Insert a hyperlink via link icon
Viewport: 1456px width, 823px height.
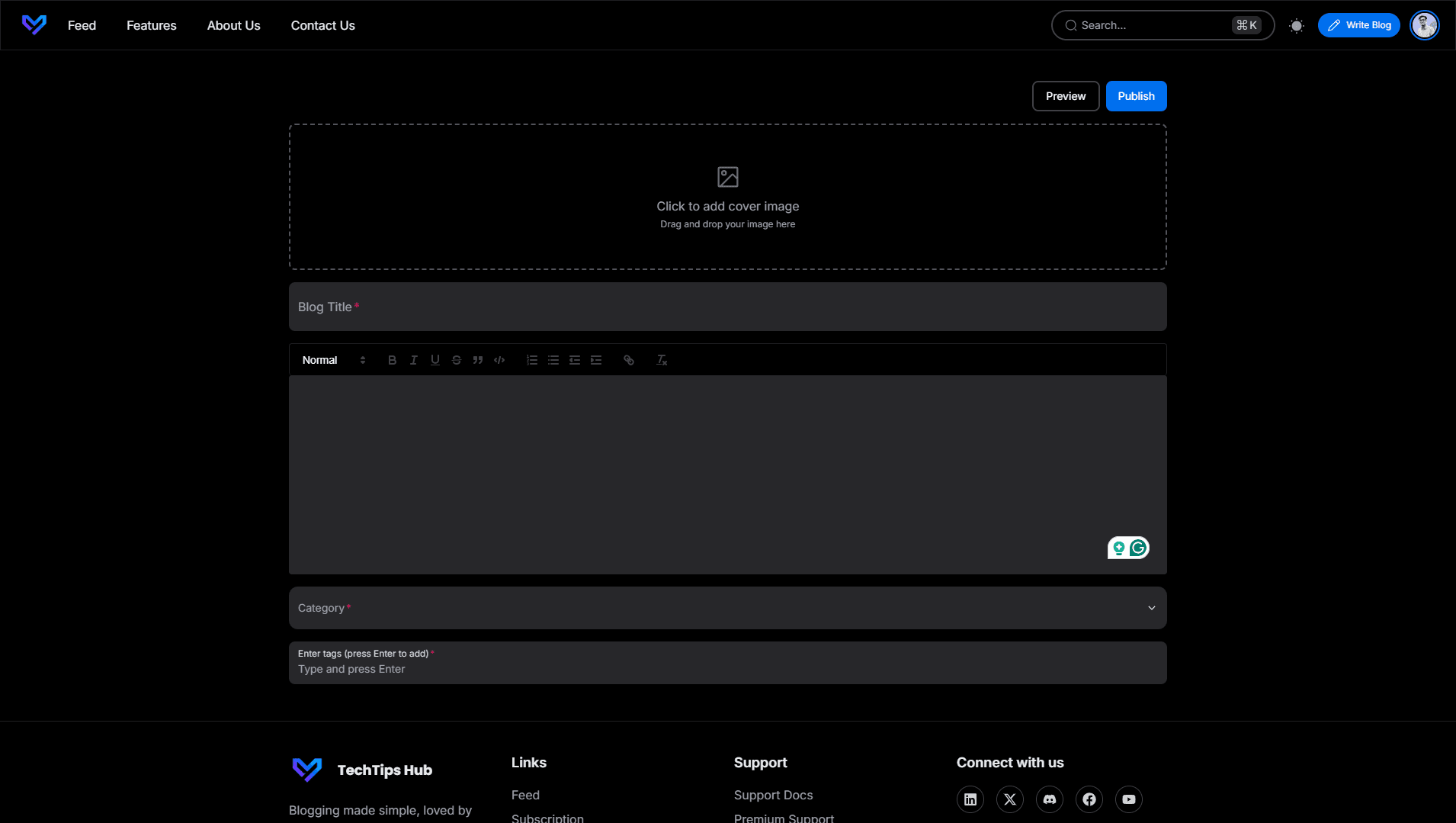click(629, 360)
